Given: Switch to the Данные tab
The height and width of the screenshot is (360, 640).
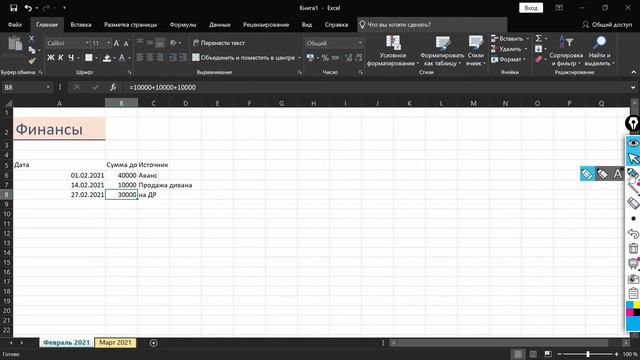Looking at the screenshot, I should pyautogui.click(x=220, y=24).
